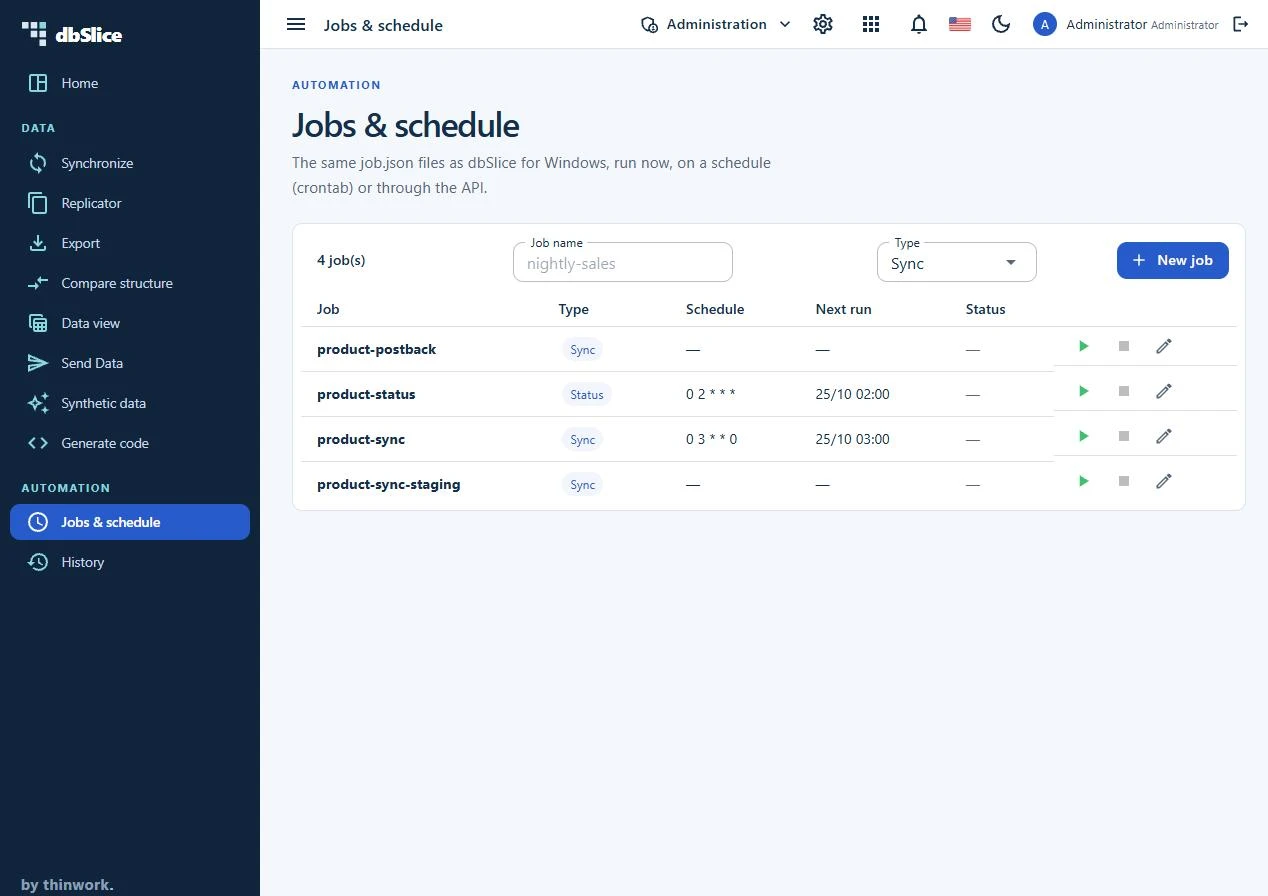Click the product-postback job name
Screen dimensions: 1268x896
pyautogui.click(x=376, y=349)
